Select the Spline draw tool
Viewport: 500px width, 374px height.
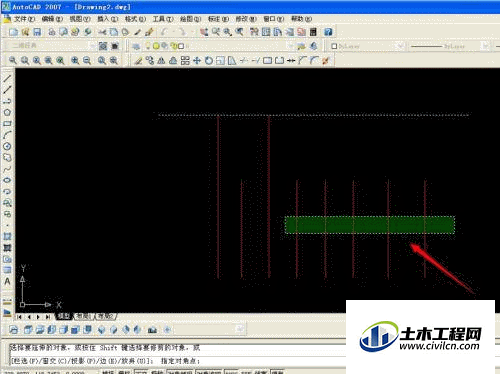(x=7, y=169)
